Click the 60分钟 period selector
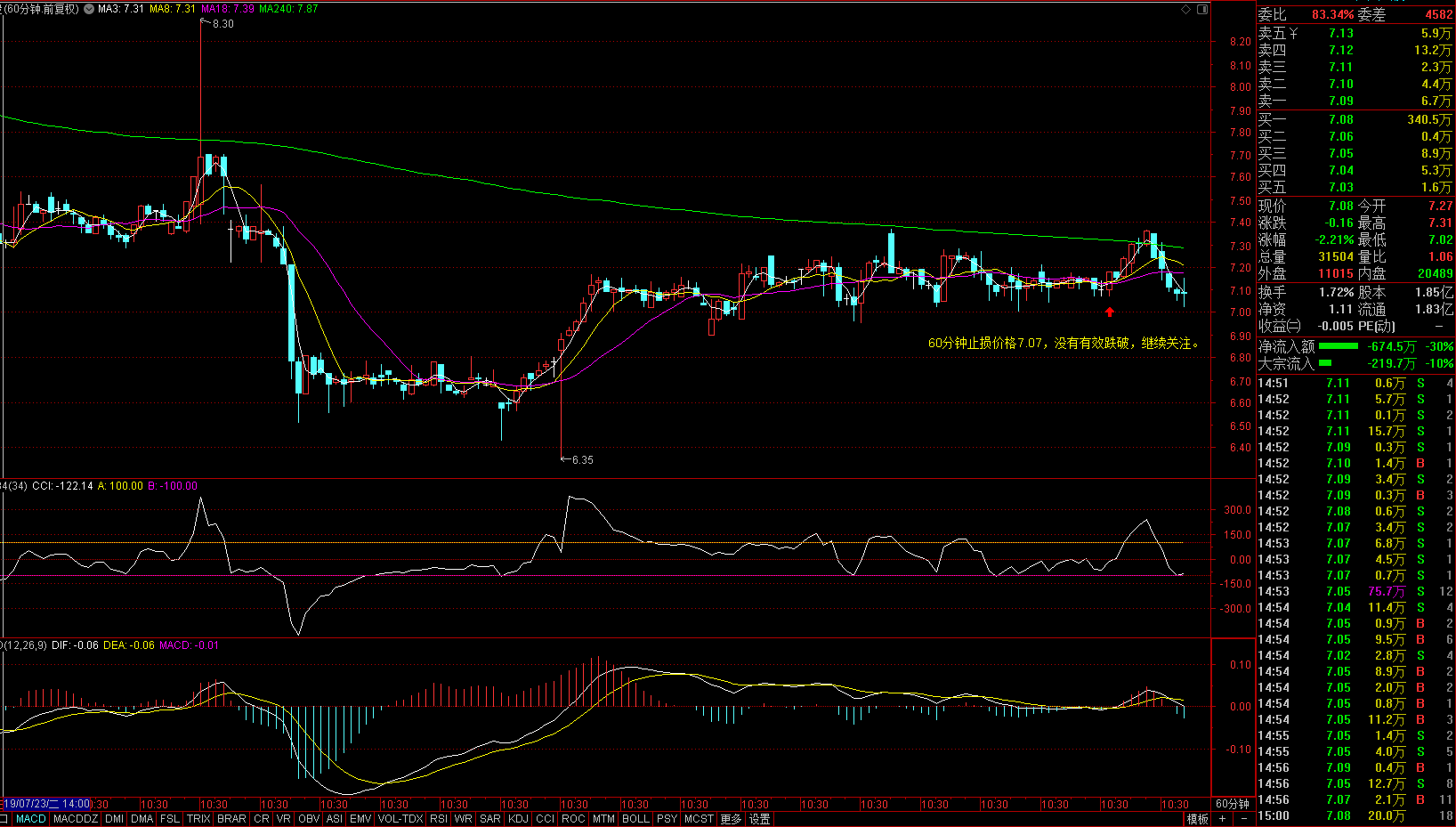 (1233, 804)
